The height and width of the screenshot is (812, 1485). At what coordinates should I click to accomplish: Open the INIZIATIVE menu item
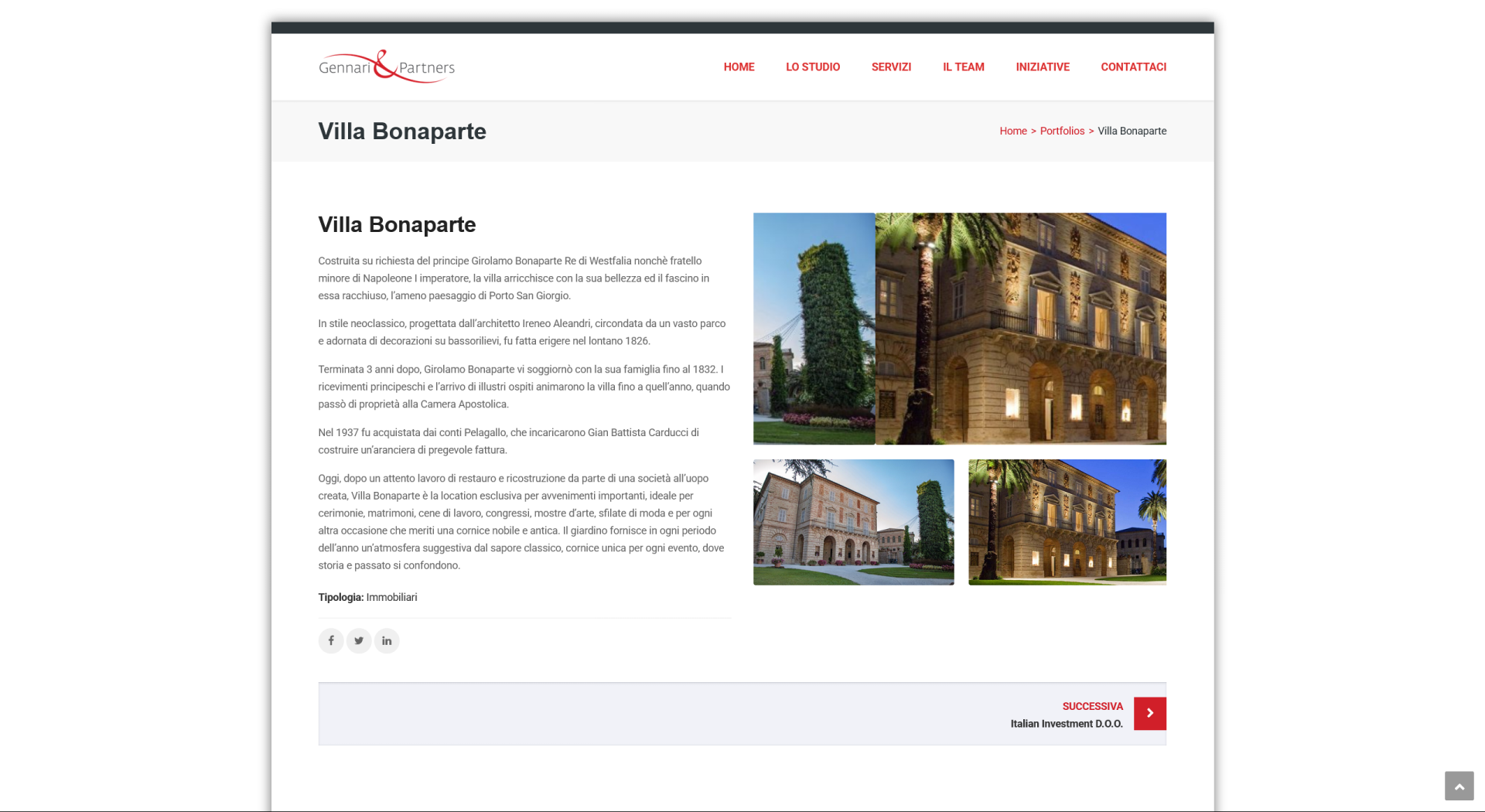pos(1042,67)
